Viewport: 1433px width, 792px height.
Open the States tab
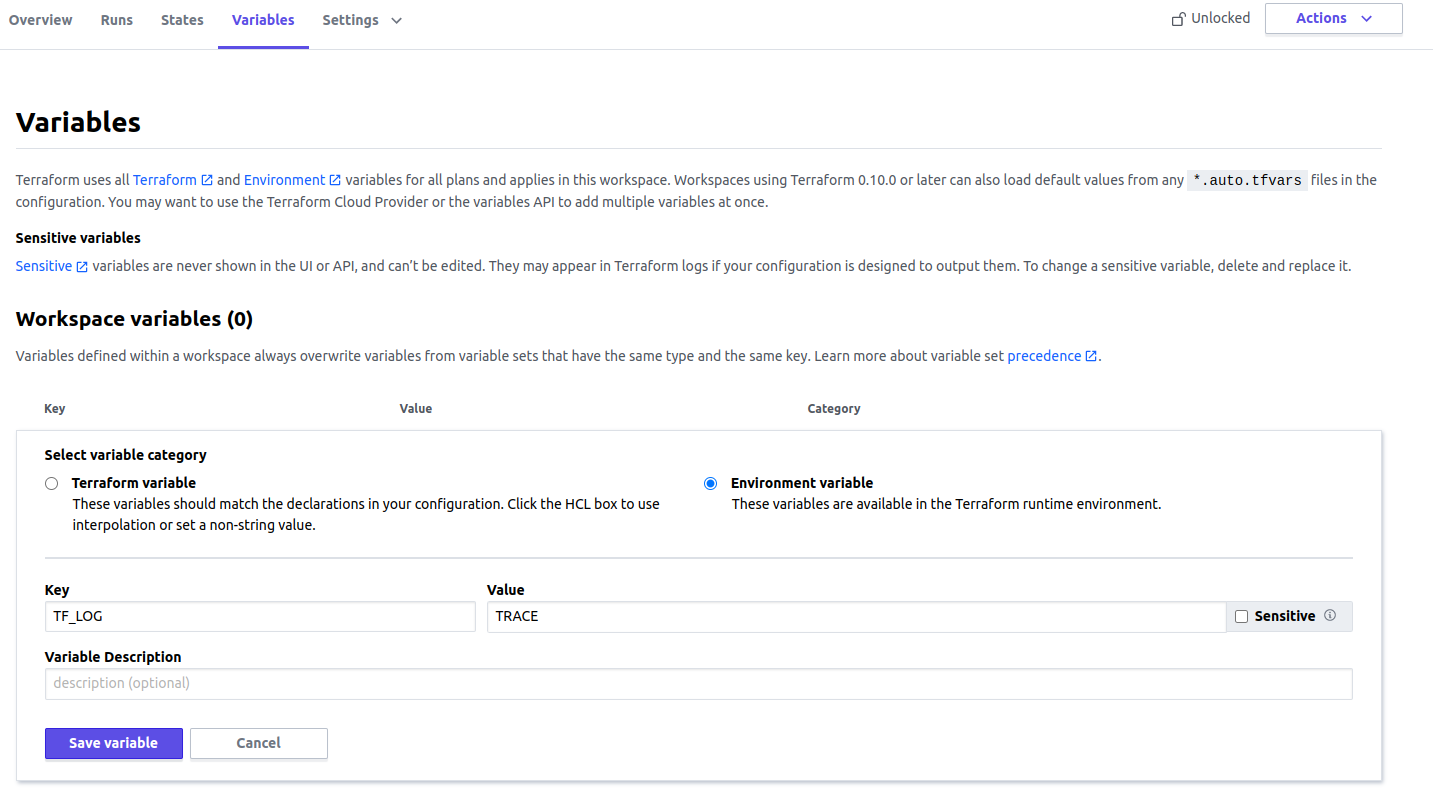click(x=182, y=19)
